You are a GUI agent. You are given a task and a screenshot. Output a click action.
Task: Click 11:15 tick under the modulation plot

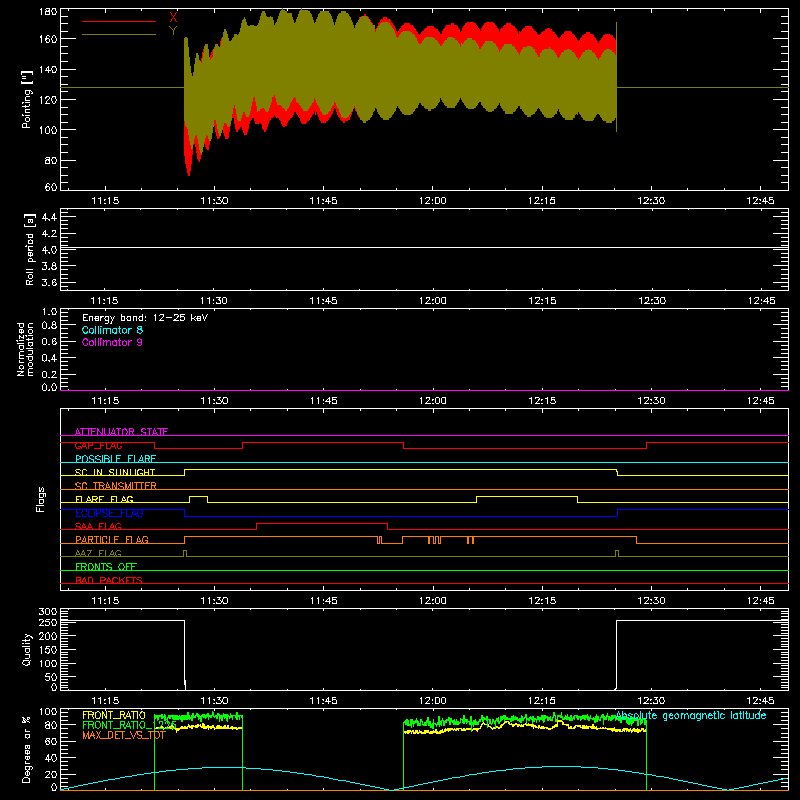pos(105,401)
